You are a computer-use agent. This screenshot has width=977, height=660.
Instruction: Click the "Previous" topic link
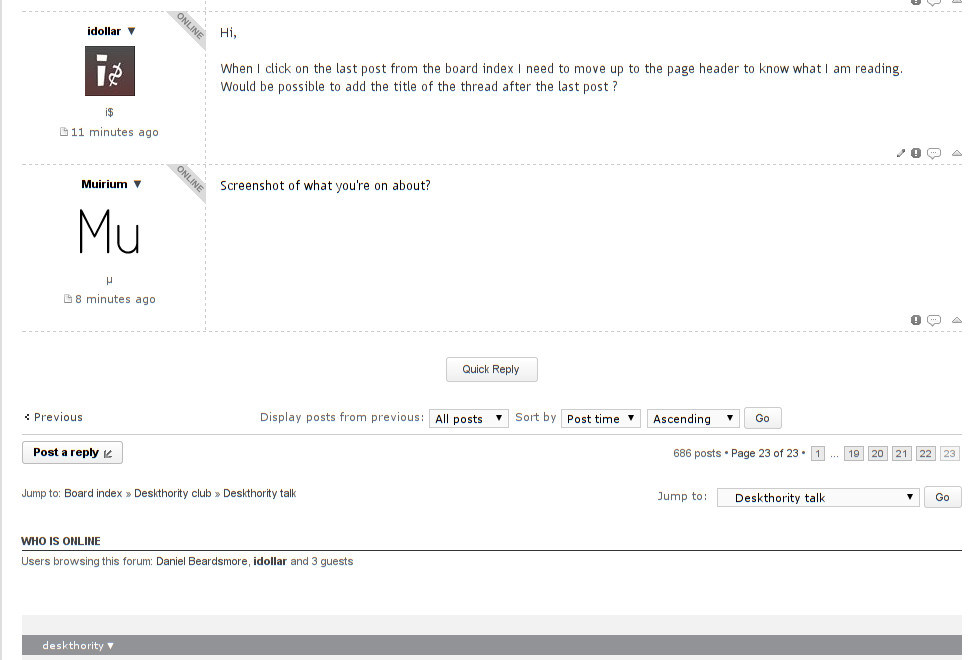(x=57, y=418)
